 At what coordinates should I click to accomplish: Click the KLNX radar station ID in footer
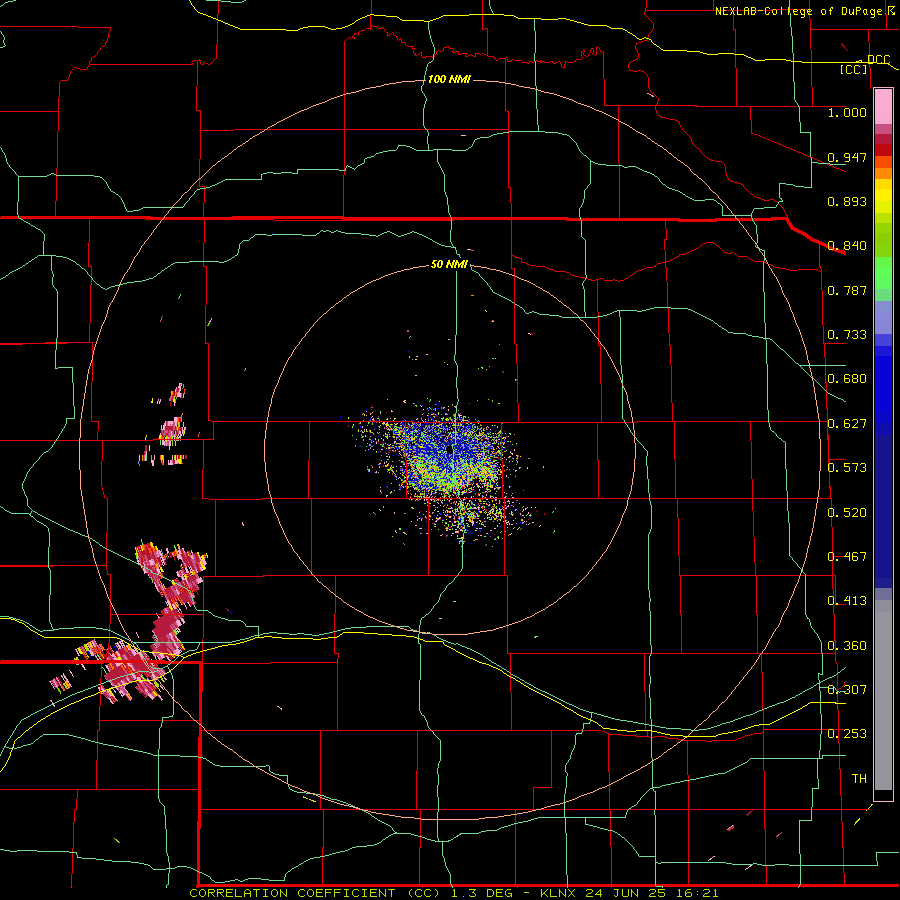pos(560,893)
